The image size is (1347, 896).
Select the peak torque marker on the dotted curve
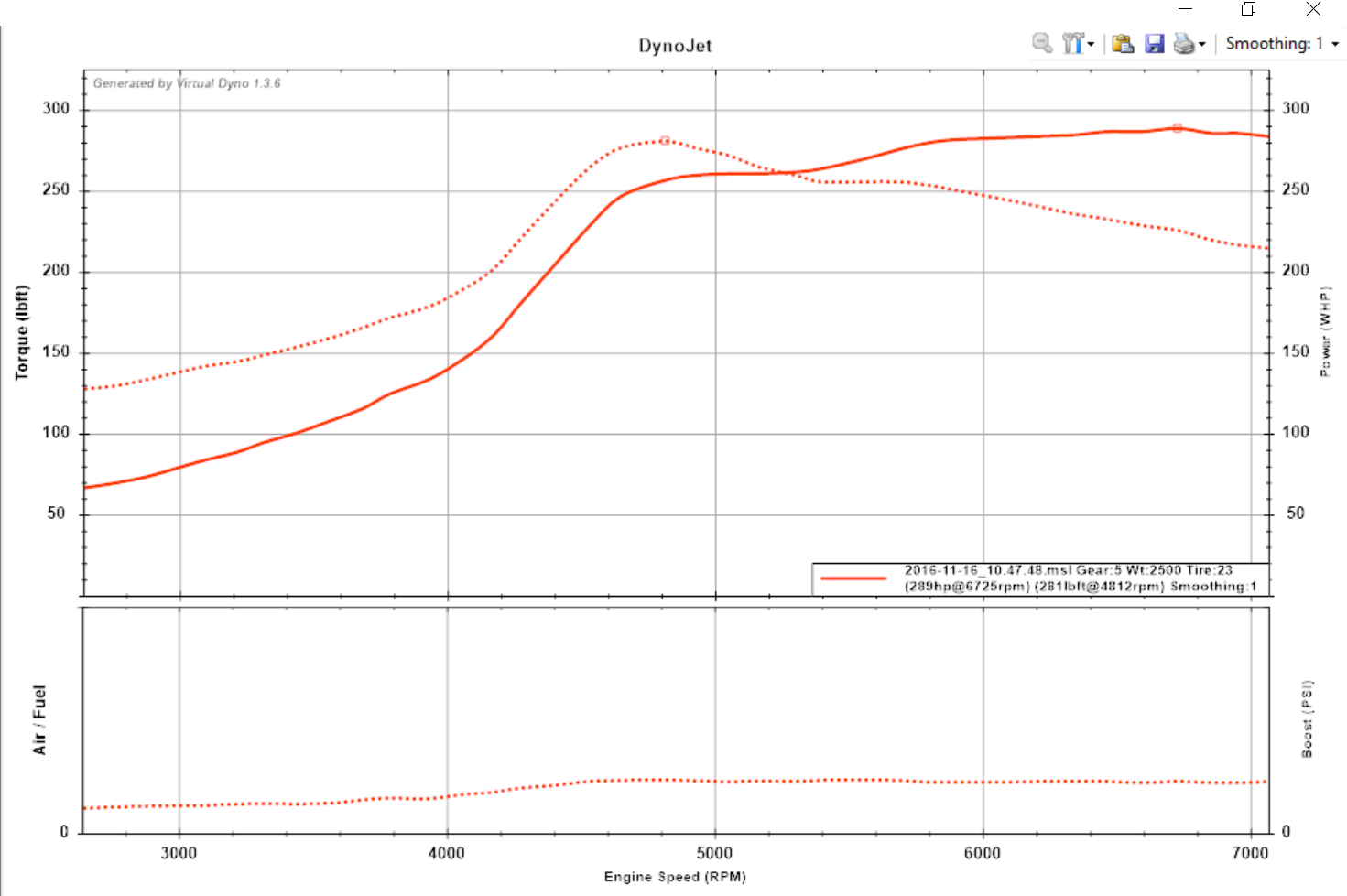(x=665, y=140)
